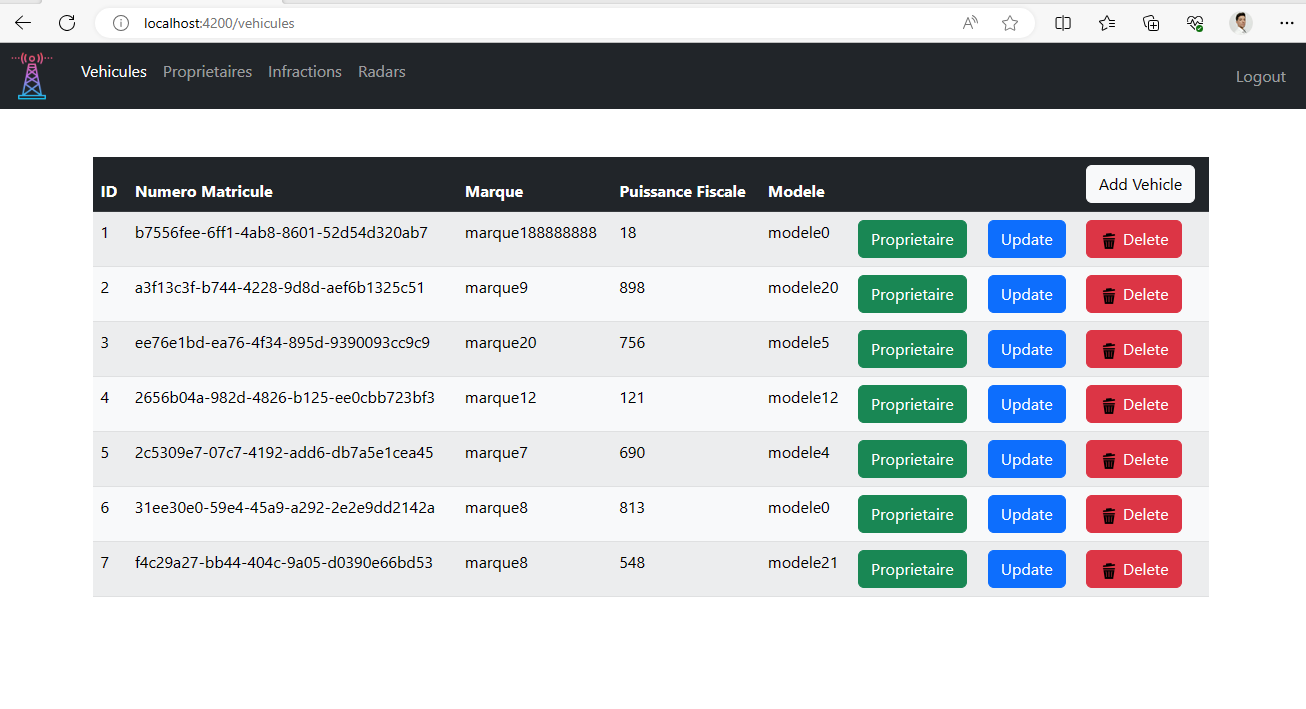
Task: Click the trash icon for vehicle ID 7
Action: point(1110,569)
